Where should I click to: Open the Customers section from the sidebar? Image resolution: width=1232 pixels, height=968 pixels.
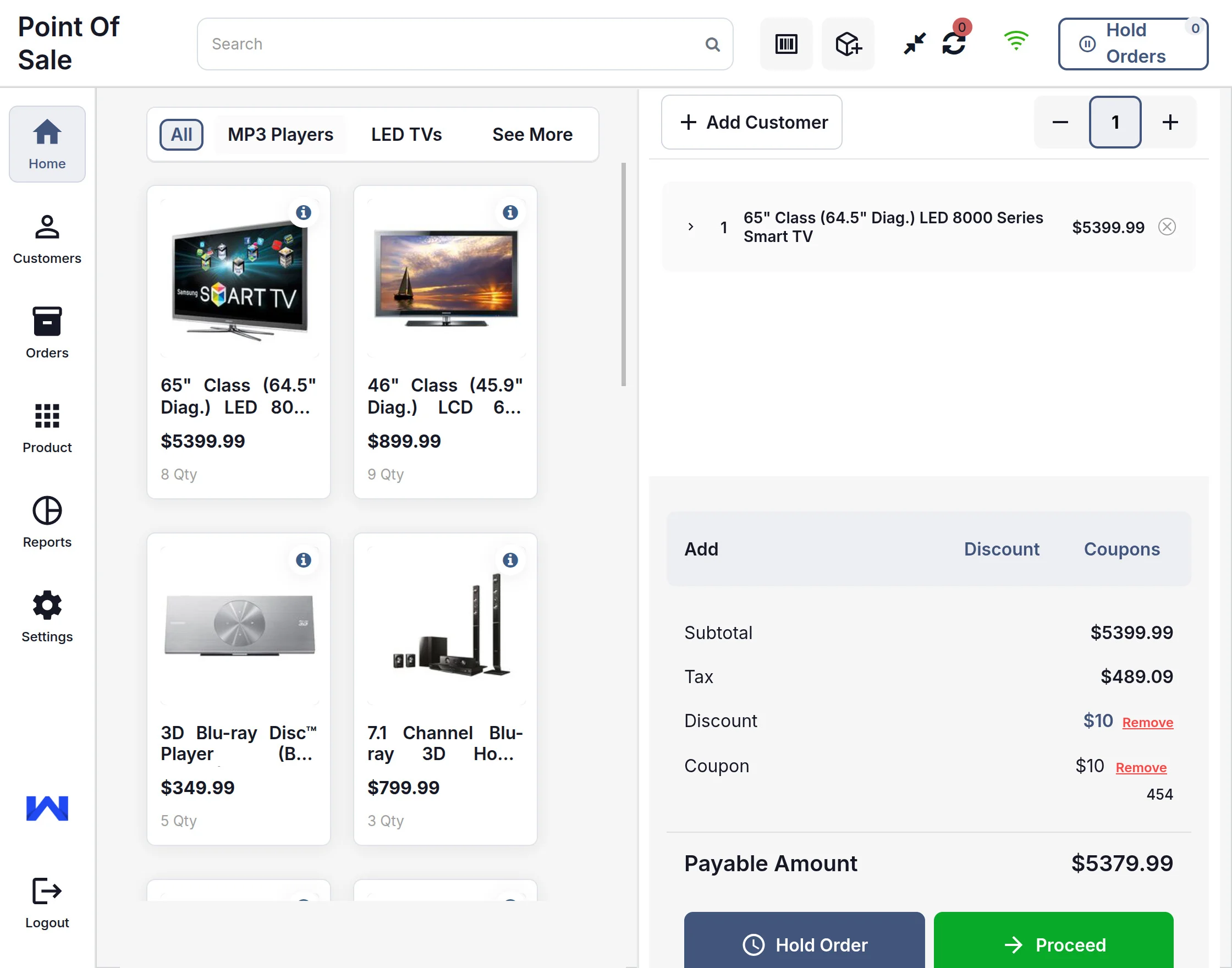coord(46,238)
